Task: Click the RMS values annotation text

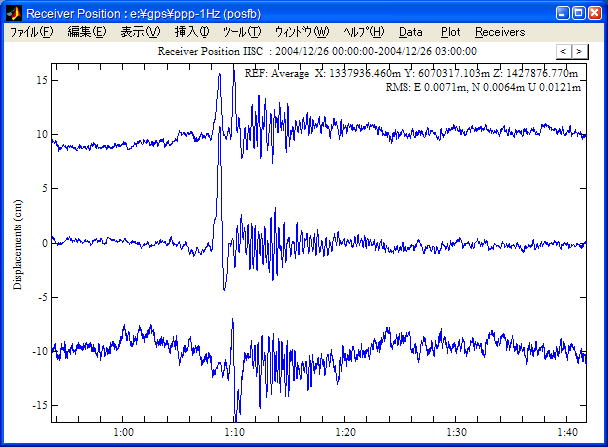Action: click(x=481, y=88)
